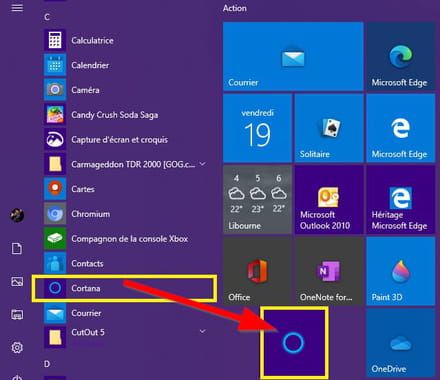
Task: Start Candy Crush Soda Saga icon
Action: coord(55,114)
